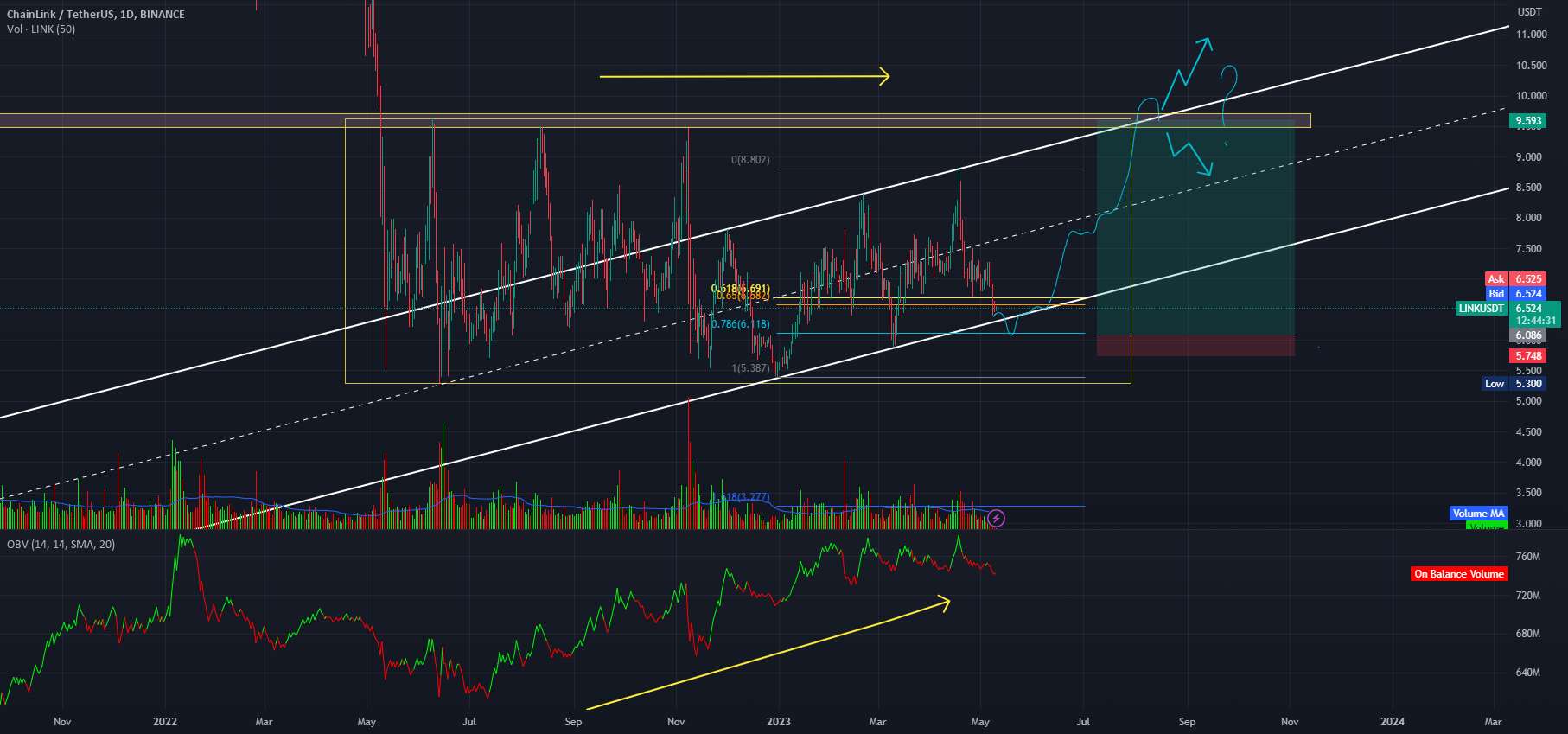This screenshot has width=1568, height=734.
Task: Click the Bid 6.524 price label
Action: click(x=1515, y=294)
